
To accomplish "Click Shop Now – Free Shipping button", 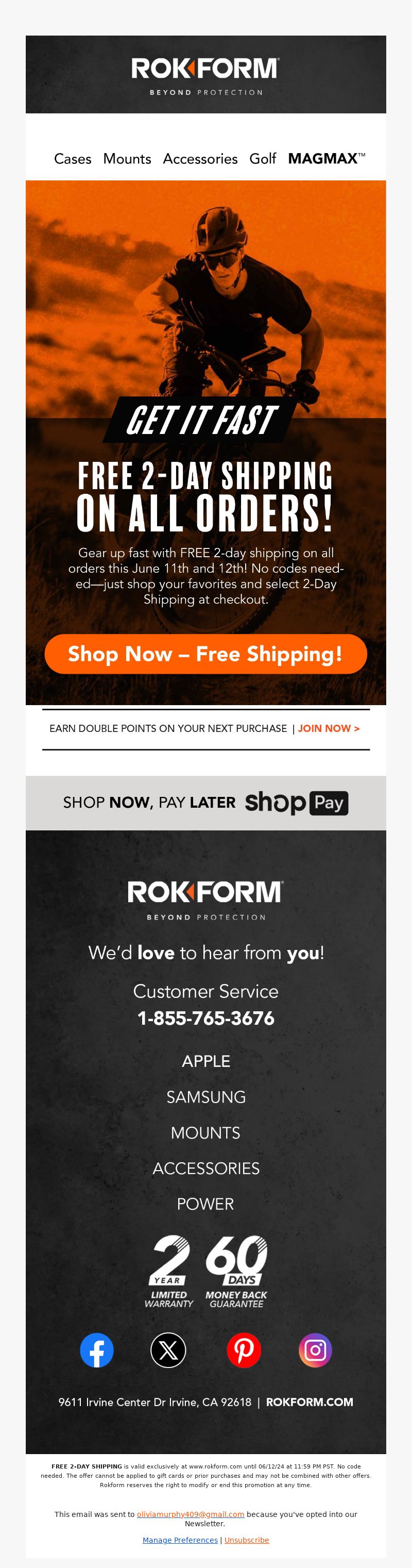I will point(205,654).
